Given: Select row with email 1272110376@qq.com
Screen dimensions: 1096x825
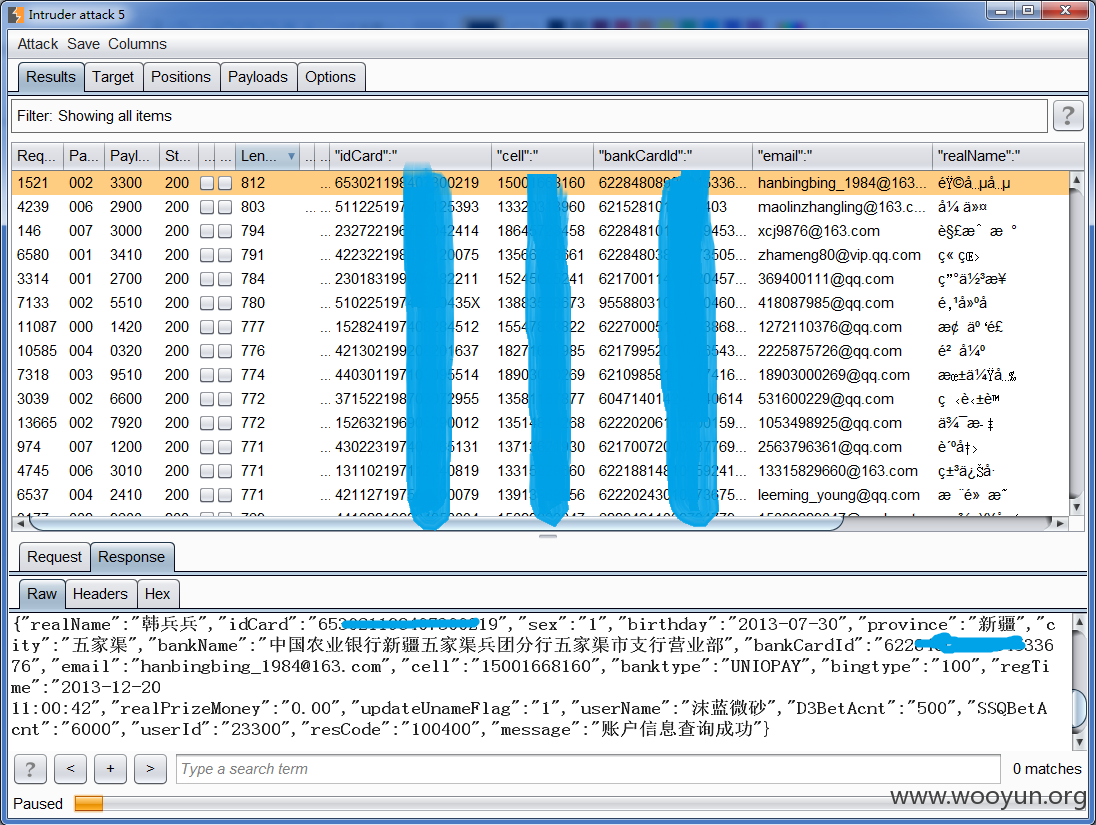Looking at the screenshot, I should point(540,327).
